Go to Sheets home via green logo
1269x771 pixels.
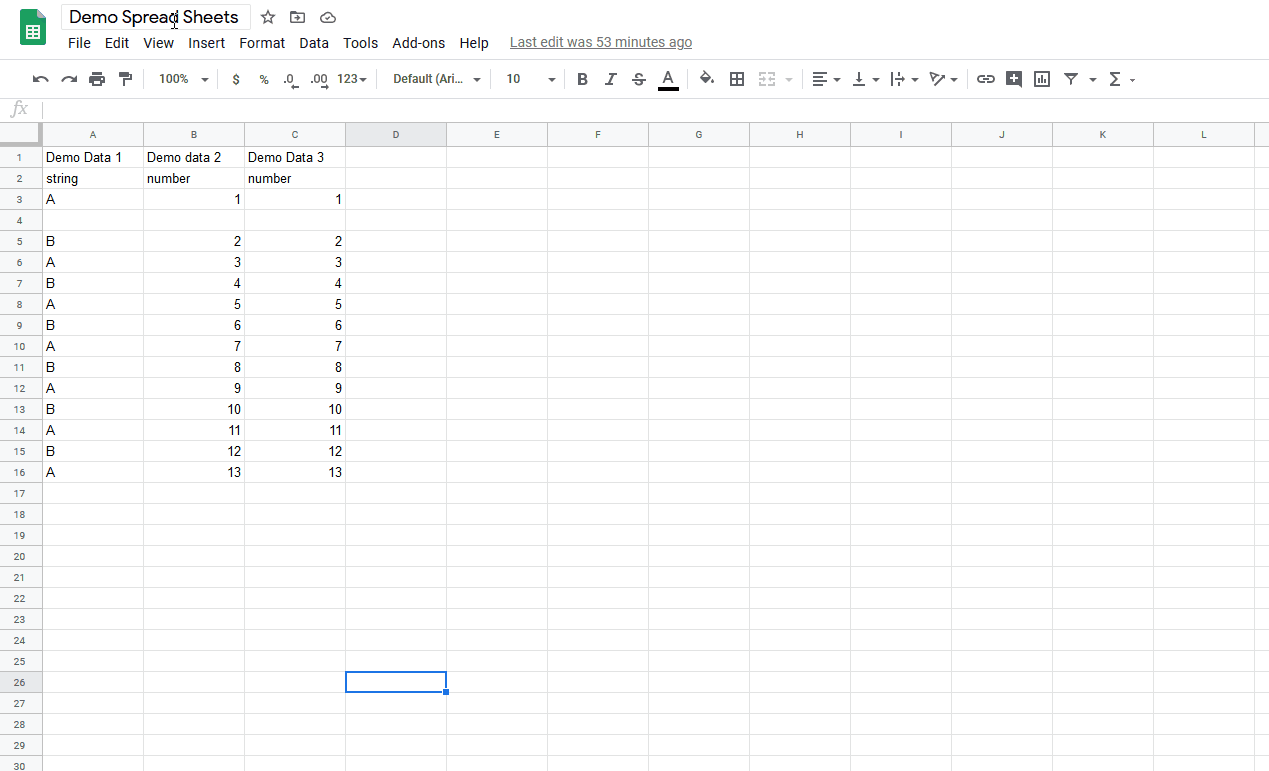[33, 27]
